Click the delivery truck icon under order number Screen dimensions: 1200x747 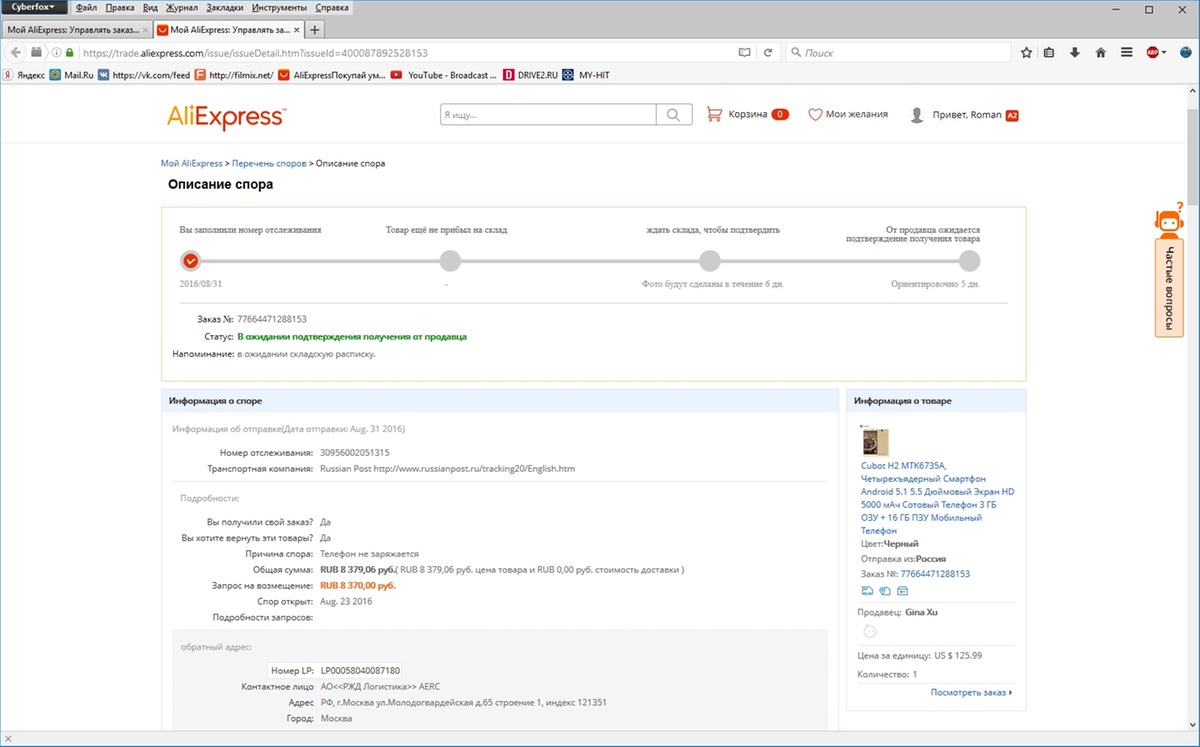point(866,591)
